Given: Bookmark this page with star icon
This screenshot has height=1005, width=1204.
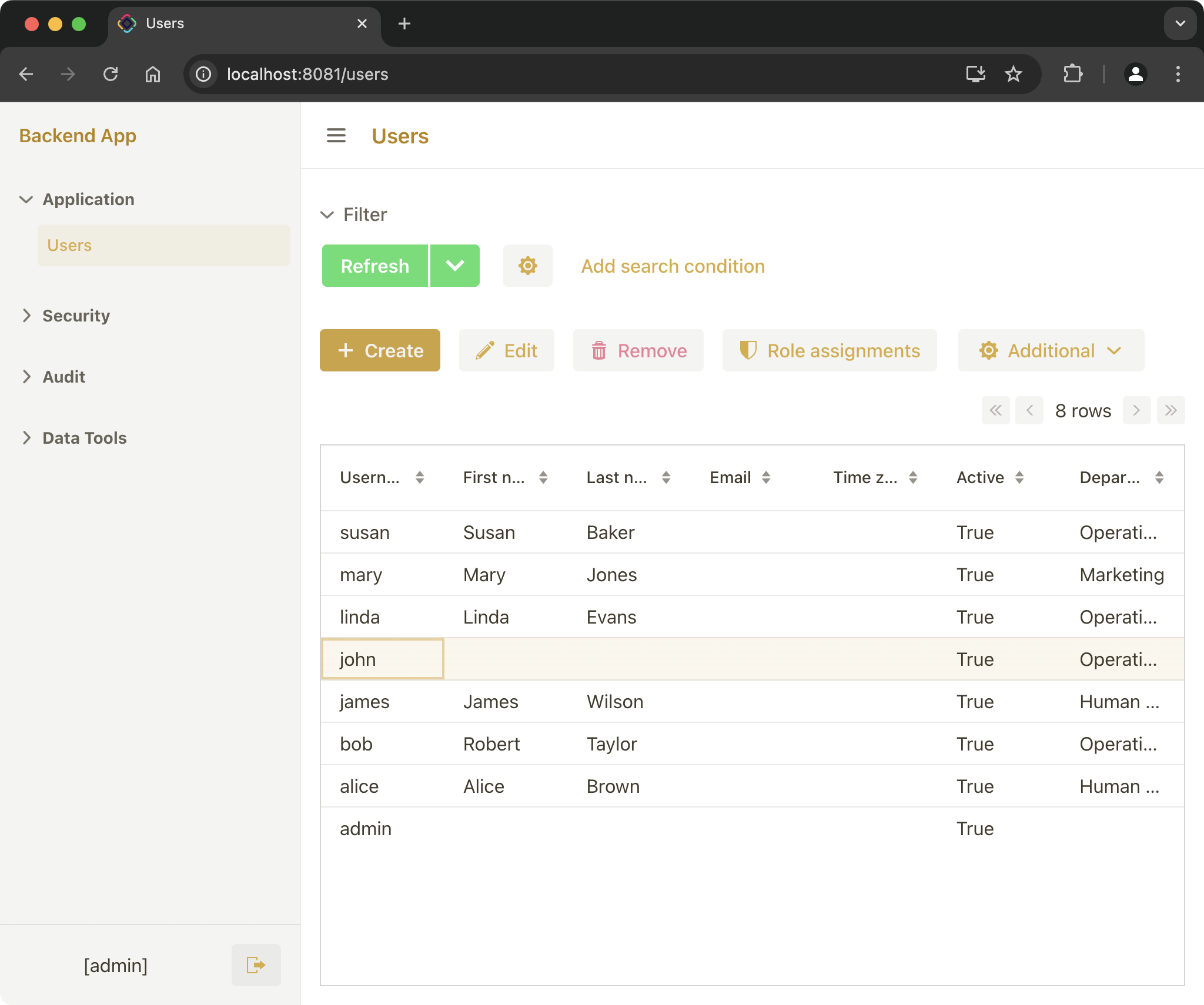Looking at the screenshot, I should pyautogui.click(x=1014, y=74).
